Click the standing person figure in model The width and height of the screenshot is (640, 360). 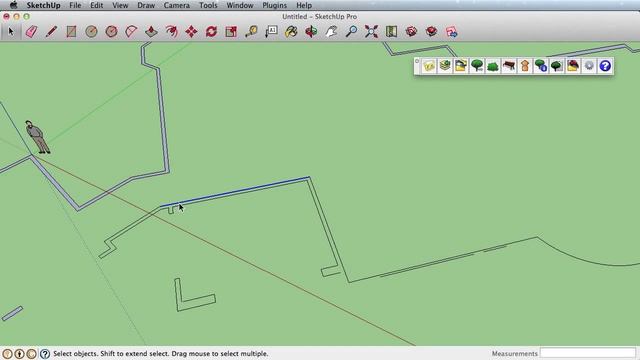[x=38, y=137]
